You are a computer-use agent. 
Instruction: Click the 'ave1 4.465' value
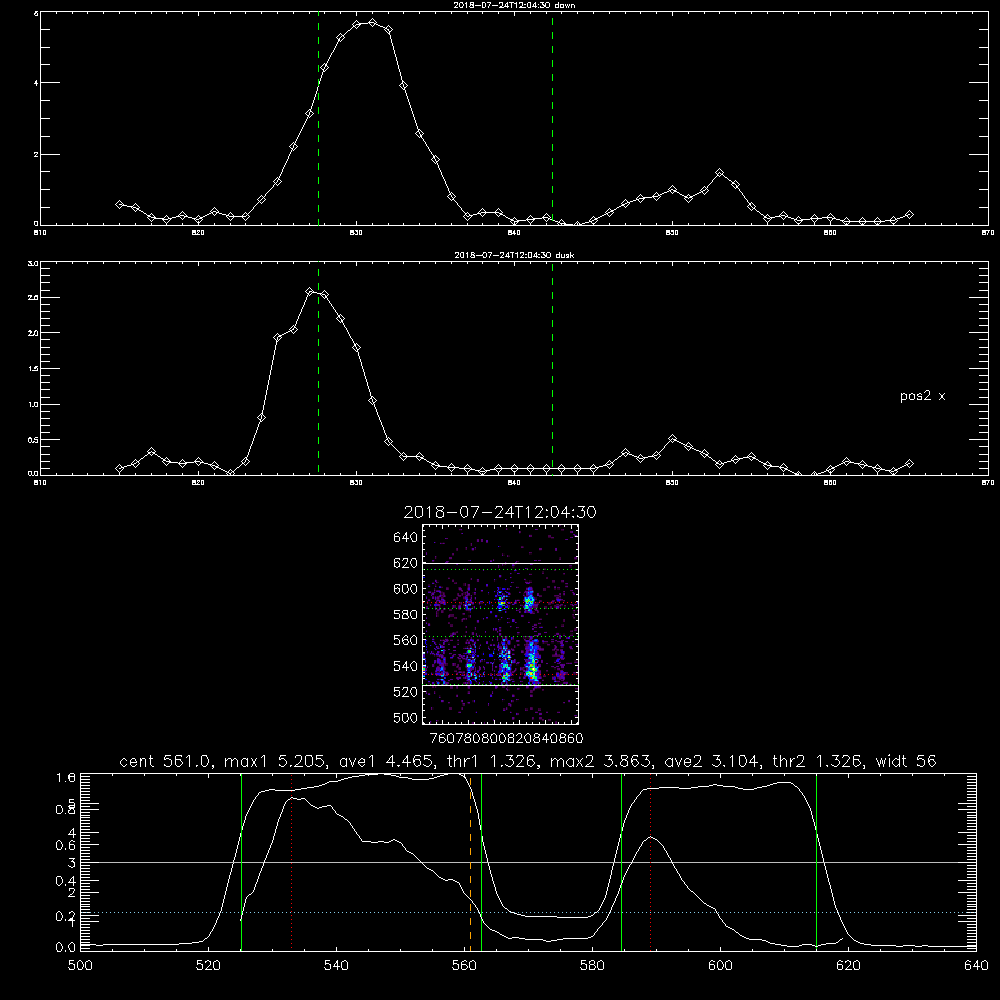(x=386, y=761)
